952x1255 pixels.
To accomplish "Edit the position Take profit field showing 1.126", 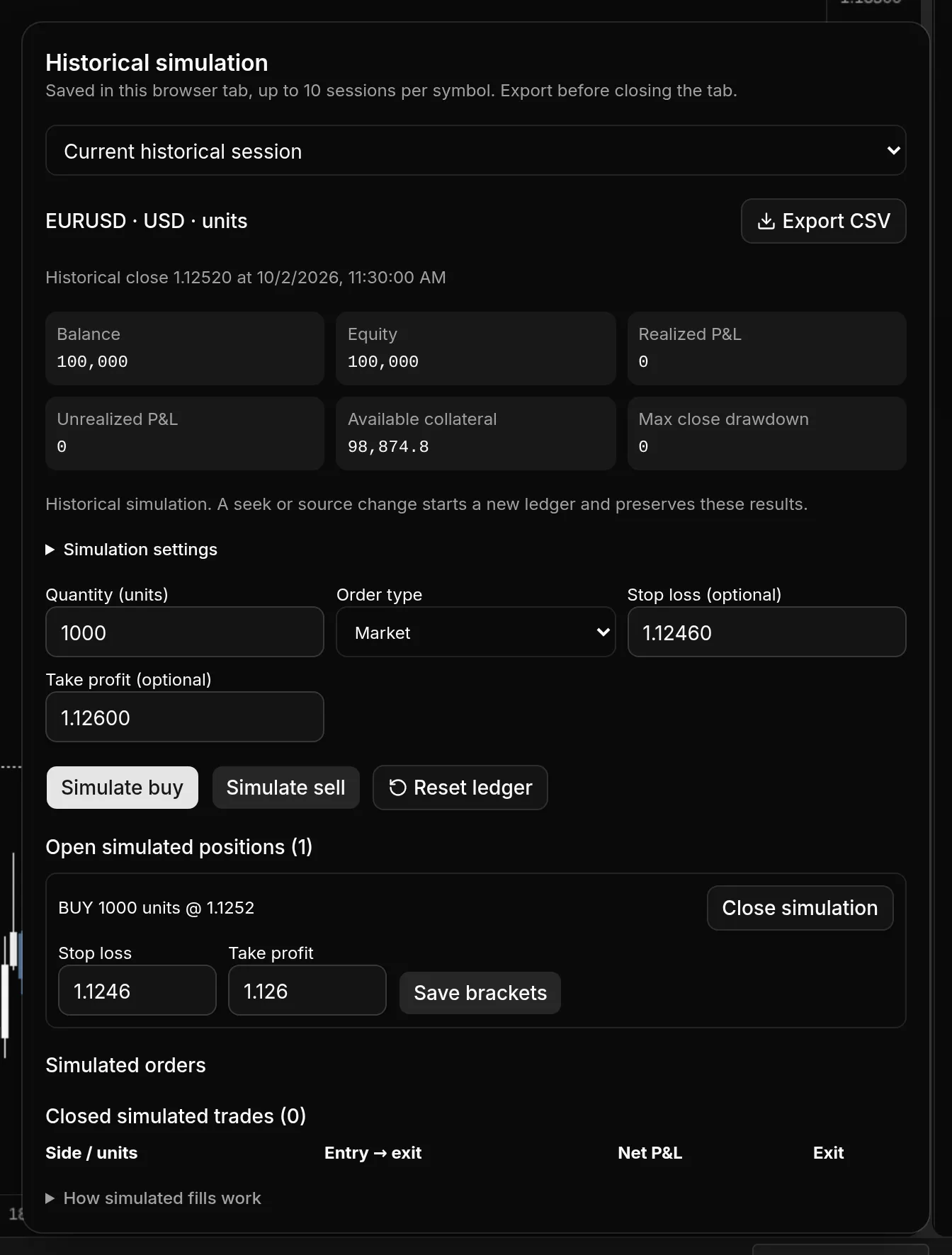I will [x=307, y=990].
